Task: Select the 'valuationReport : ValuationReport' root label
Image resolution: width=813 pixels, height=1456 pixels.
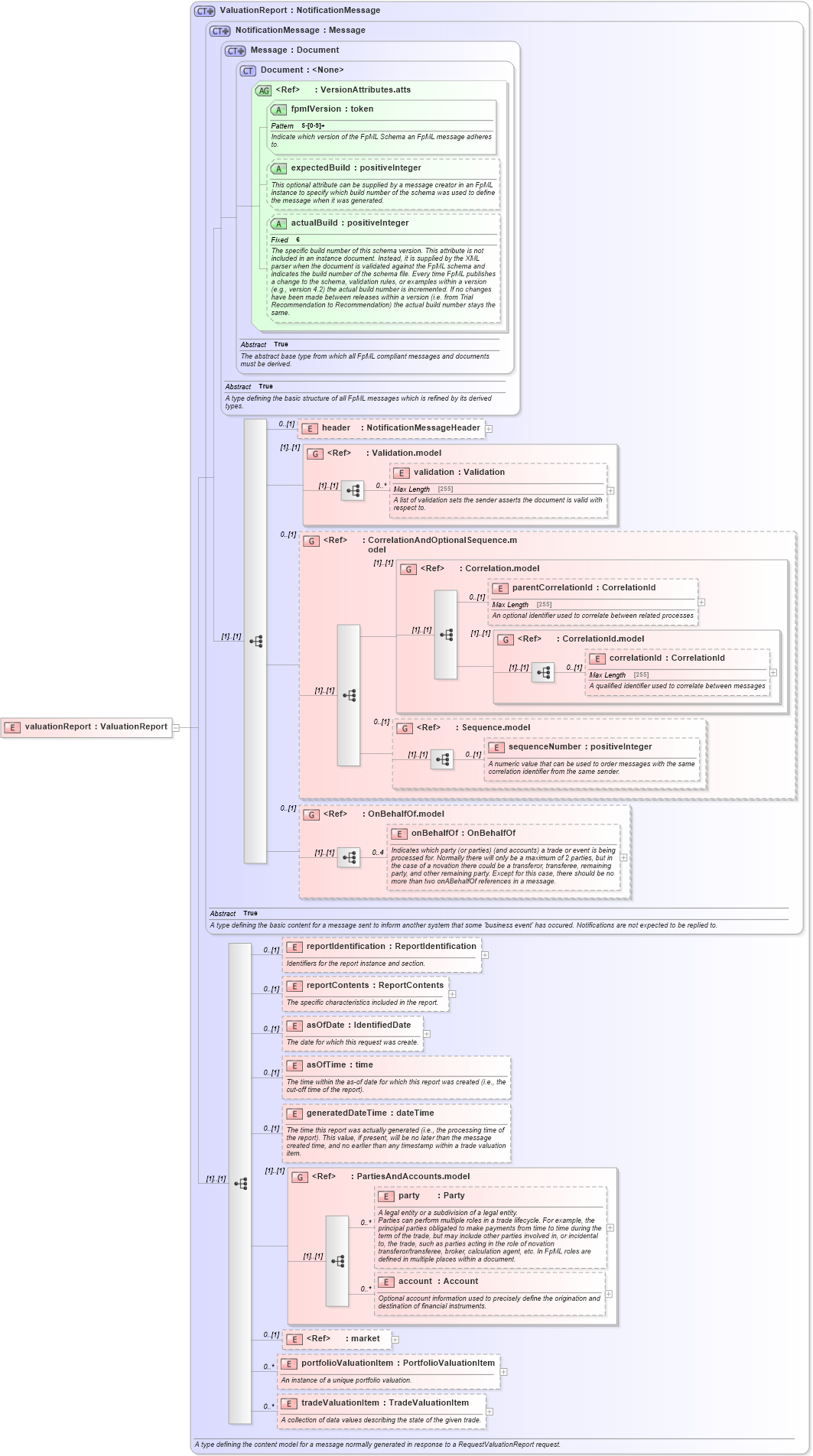Action: [x=96, y=727]
